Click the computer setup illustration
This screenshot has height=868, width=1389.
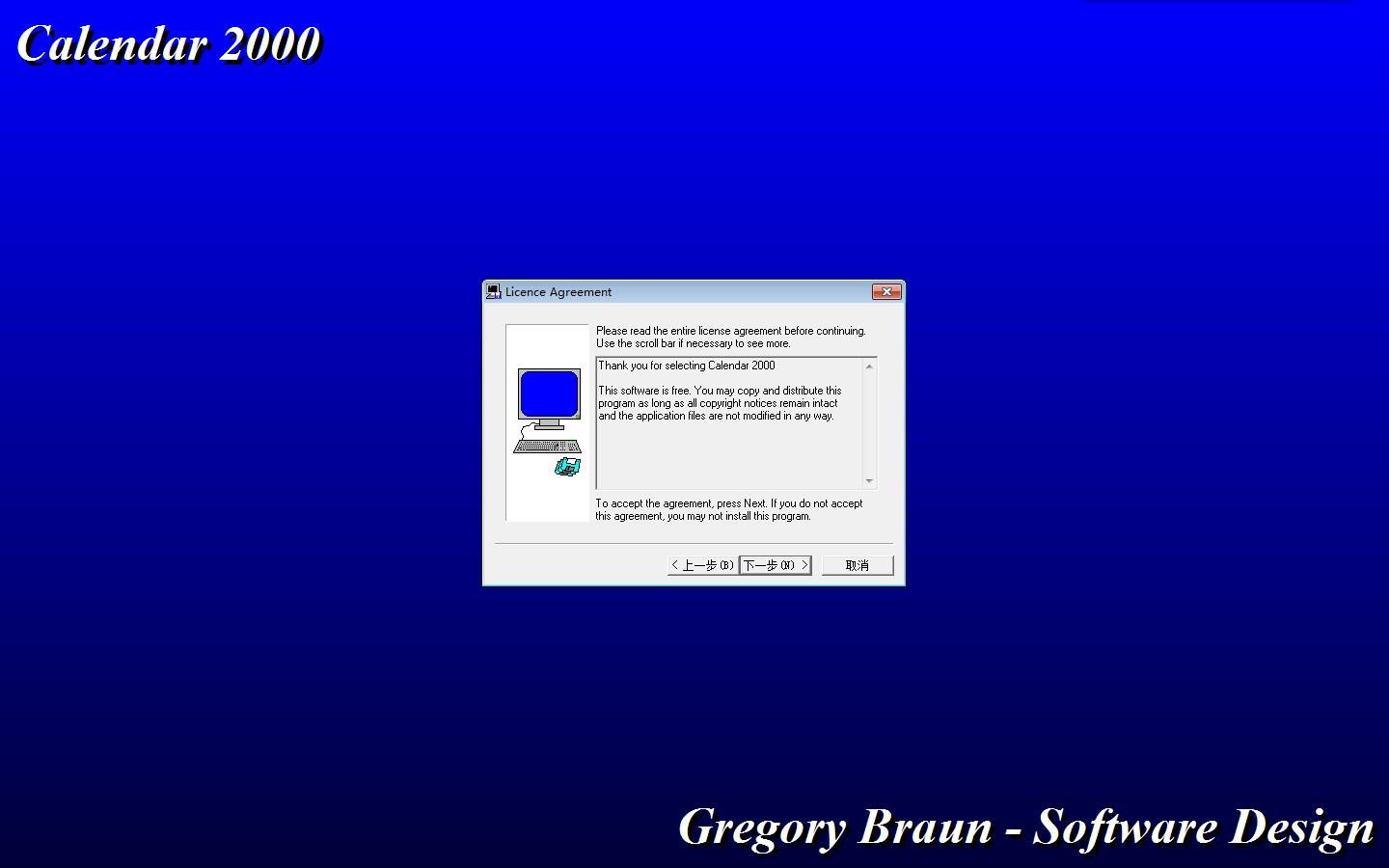(x=548, y=422)
